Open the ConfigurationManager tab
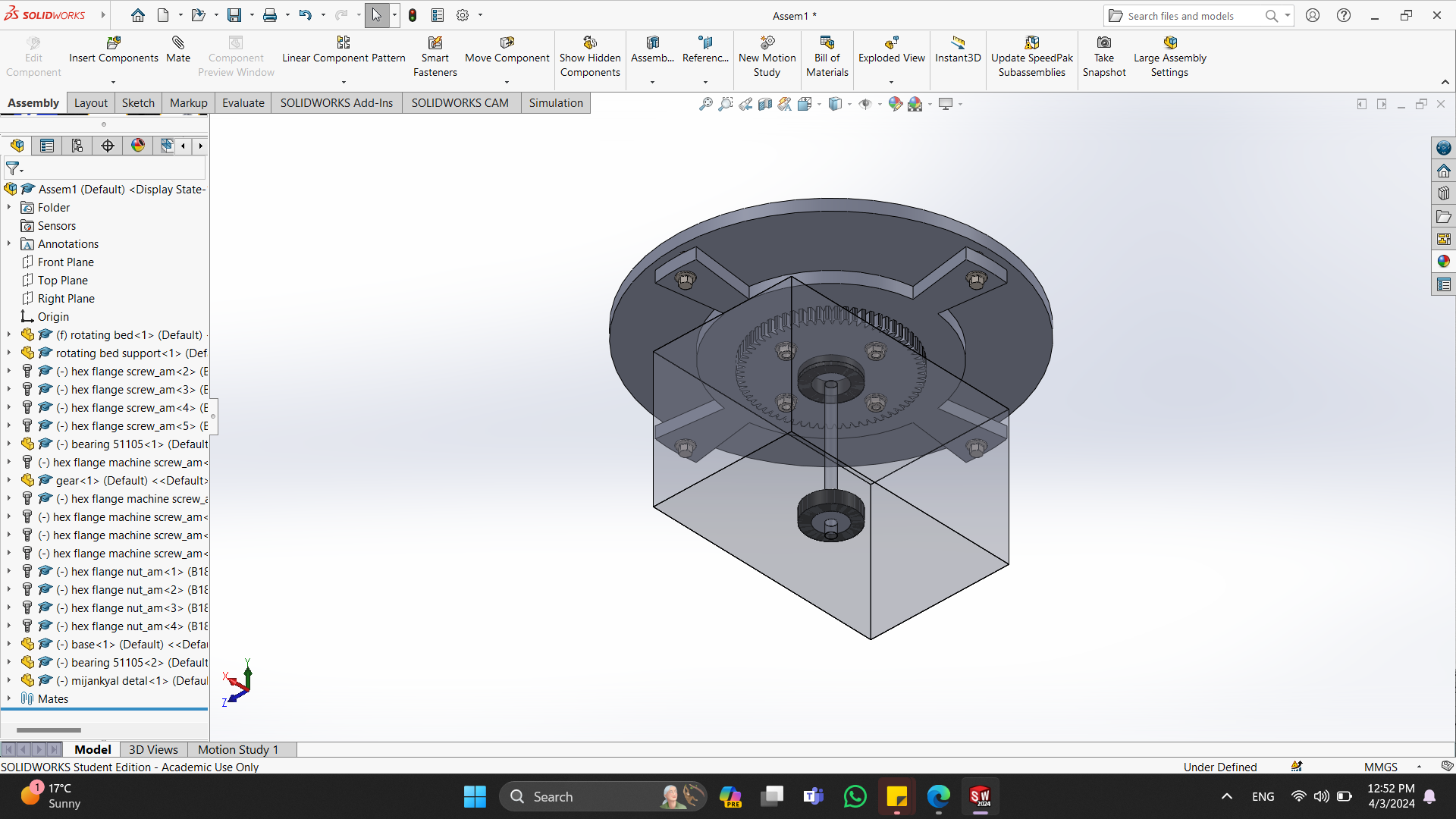The width and height of the screenshot is (1456, 819). pos(77,146)
